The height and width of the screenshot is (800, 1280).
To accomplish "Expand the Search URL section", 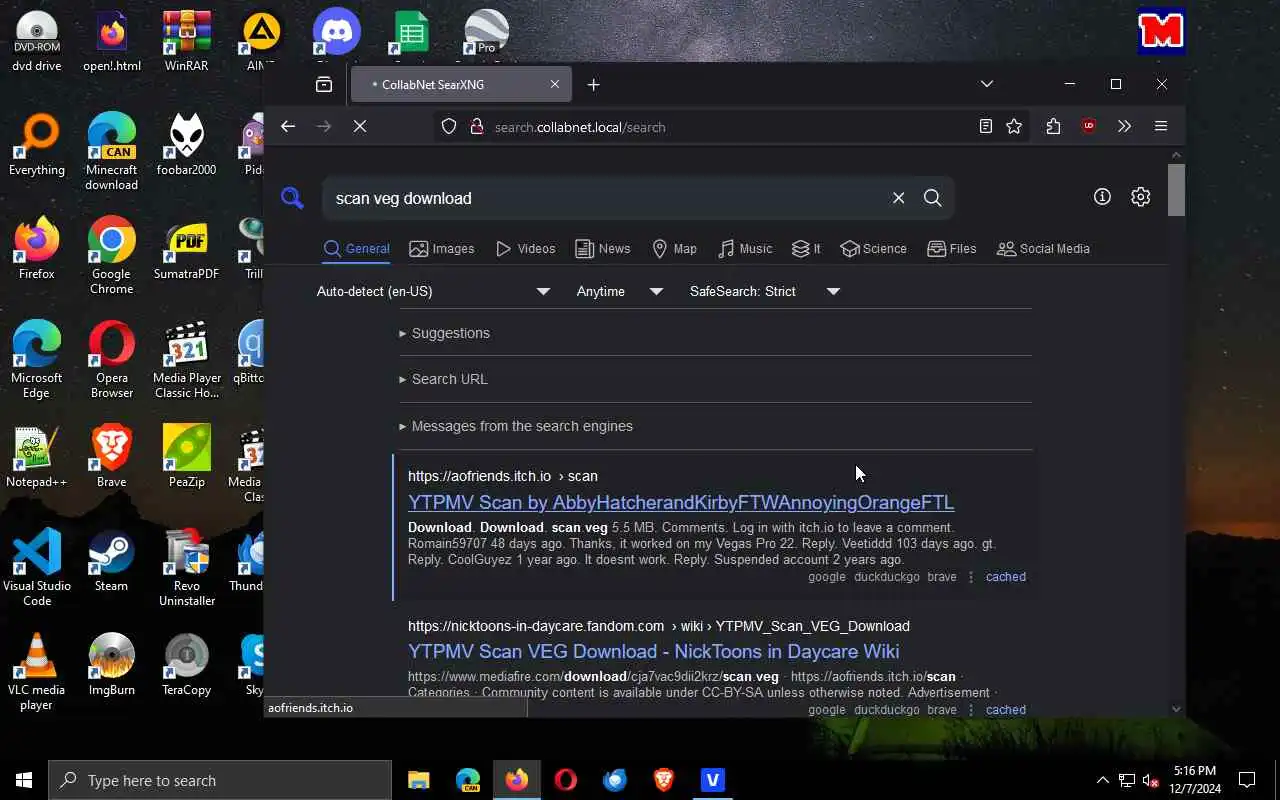I will pos(443,379).
